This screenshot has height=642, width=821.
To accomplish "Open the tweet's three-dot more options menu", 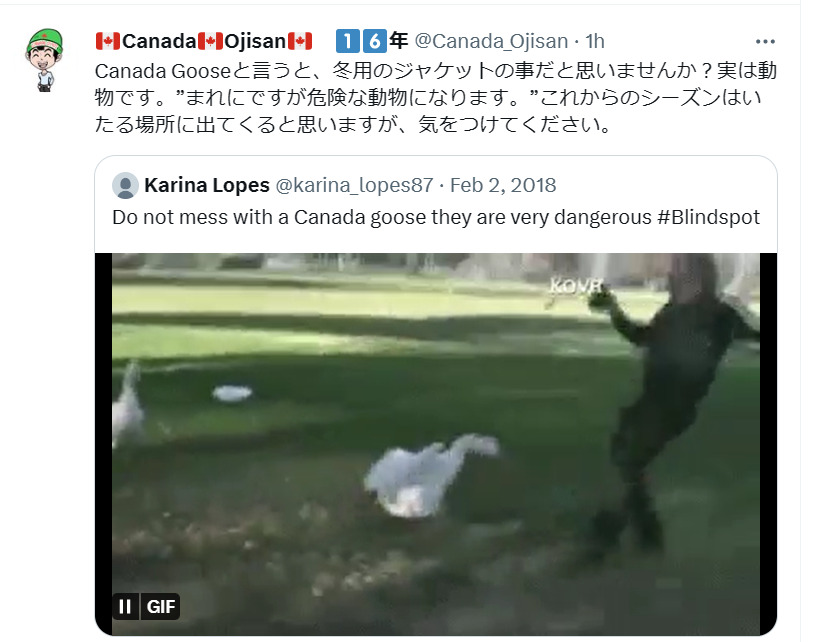I will [x=765, y=41].
